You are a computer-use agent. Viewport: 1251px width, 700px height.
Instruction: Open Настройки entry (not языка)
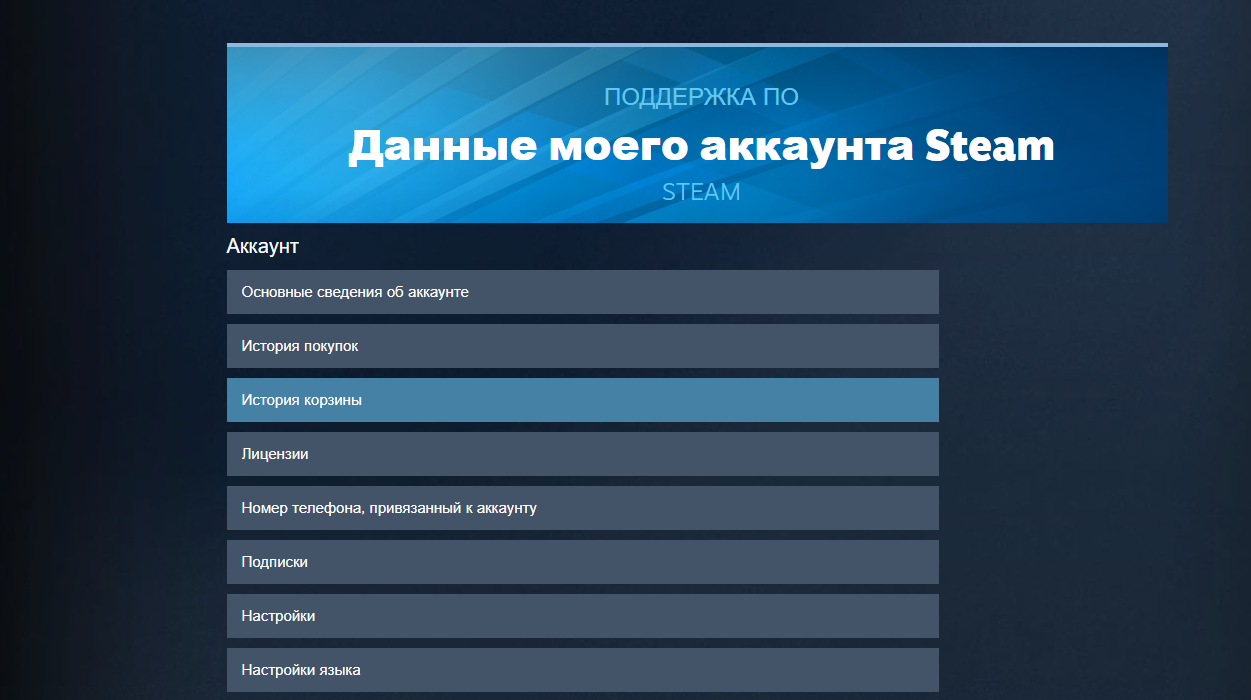(x=582, y=616)
